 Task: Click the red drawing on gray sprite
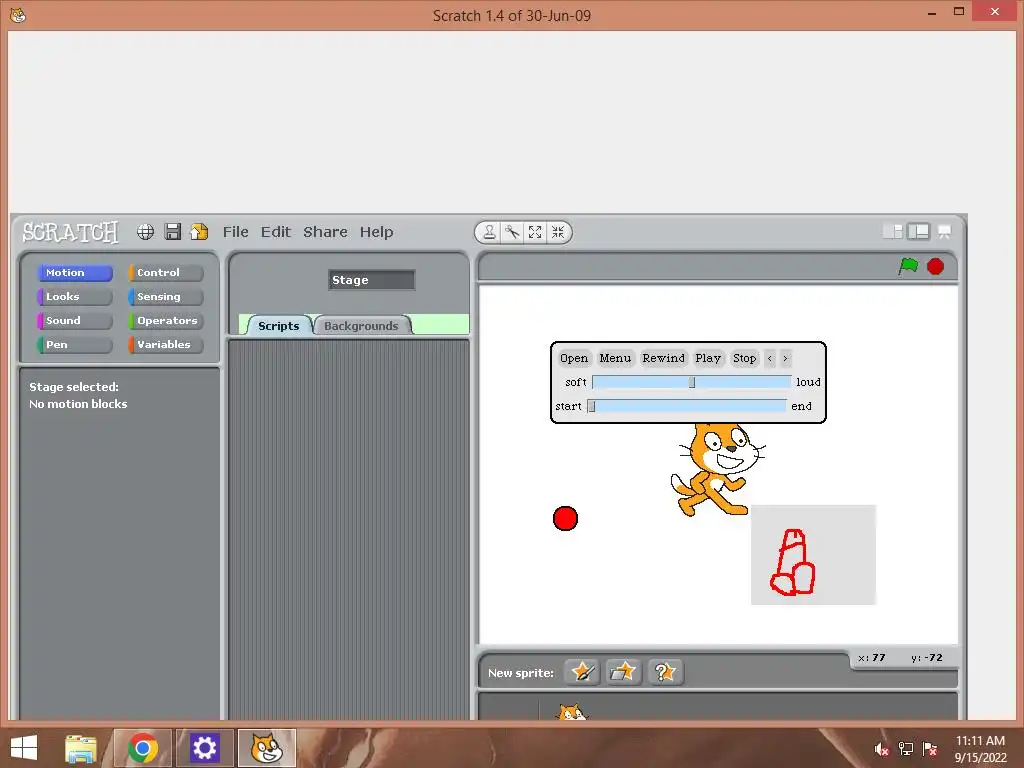click(x=814, y=554)
